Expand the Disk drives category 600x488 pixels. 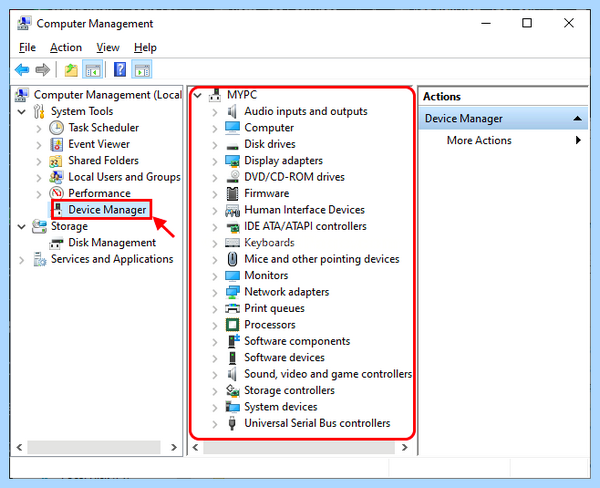(215, 145)
